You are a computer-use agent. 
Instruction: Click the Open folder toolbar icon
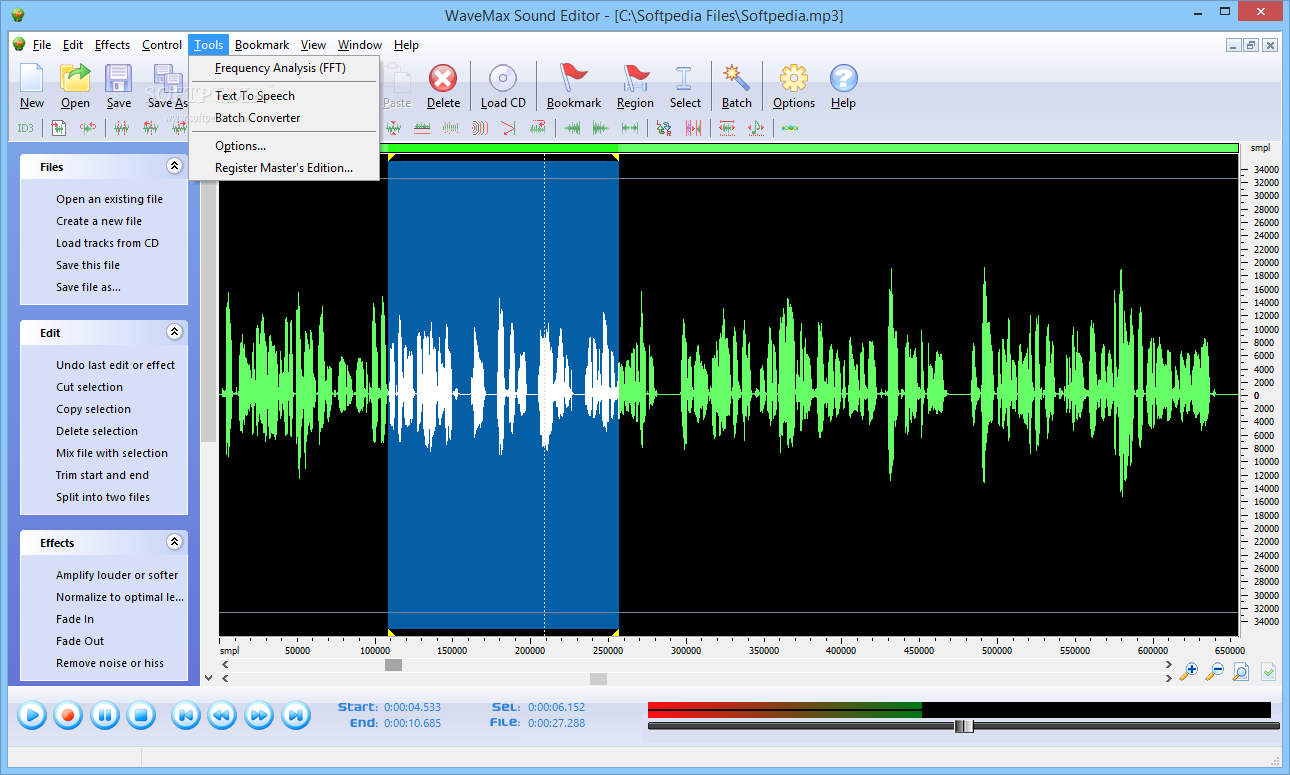(75, 78)
